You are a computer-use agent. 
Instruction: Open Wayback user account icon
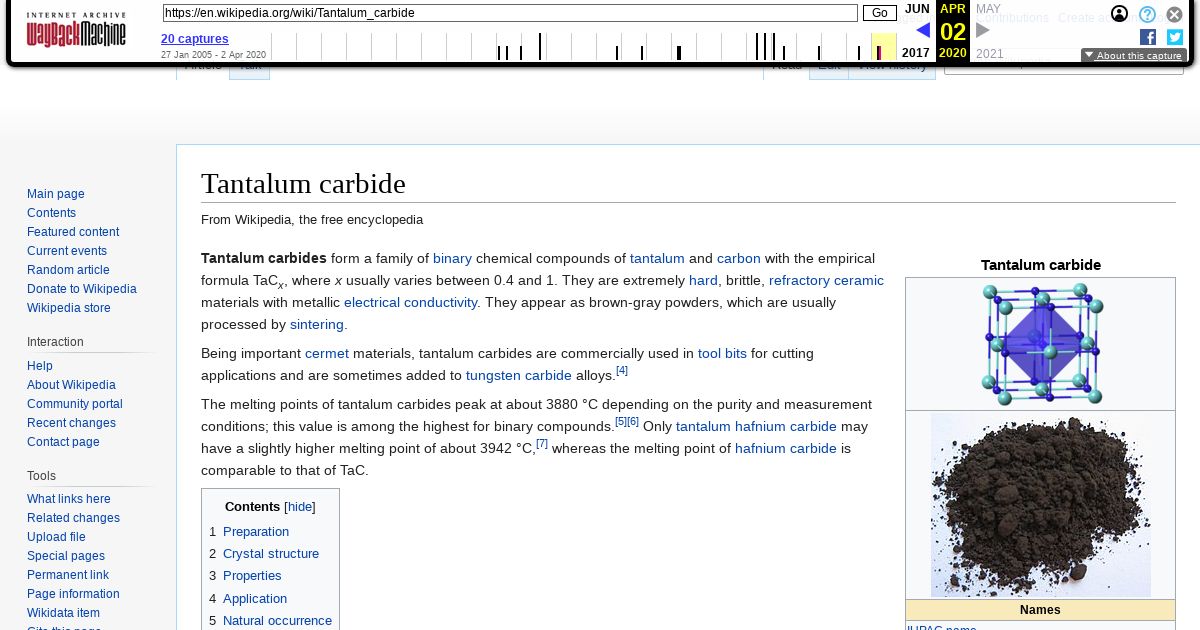coord(1120,14)
